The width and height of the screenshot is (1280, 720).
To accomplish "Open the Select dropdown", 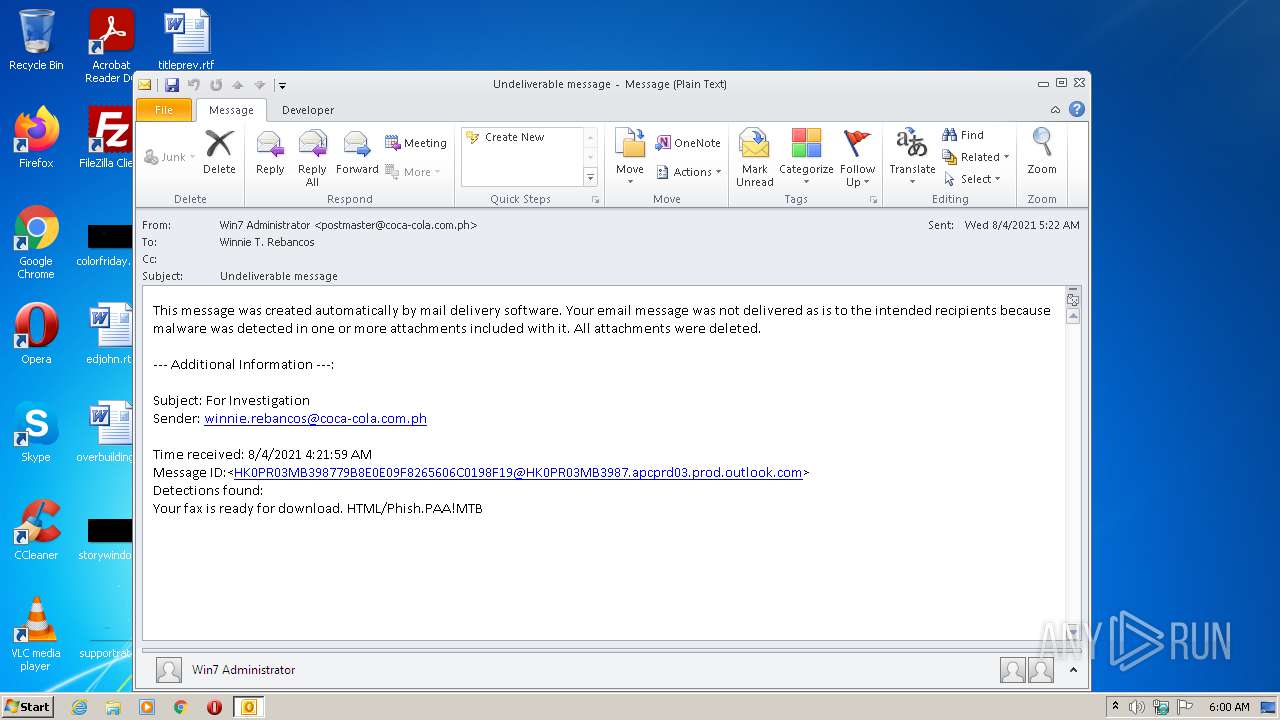I will tap(972, 179).
